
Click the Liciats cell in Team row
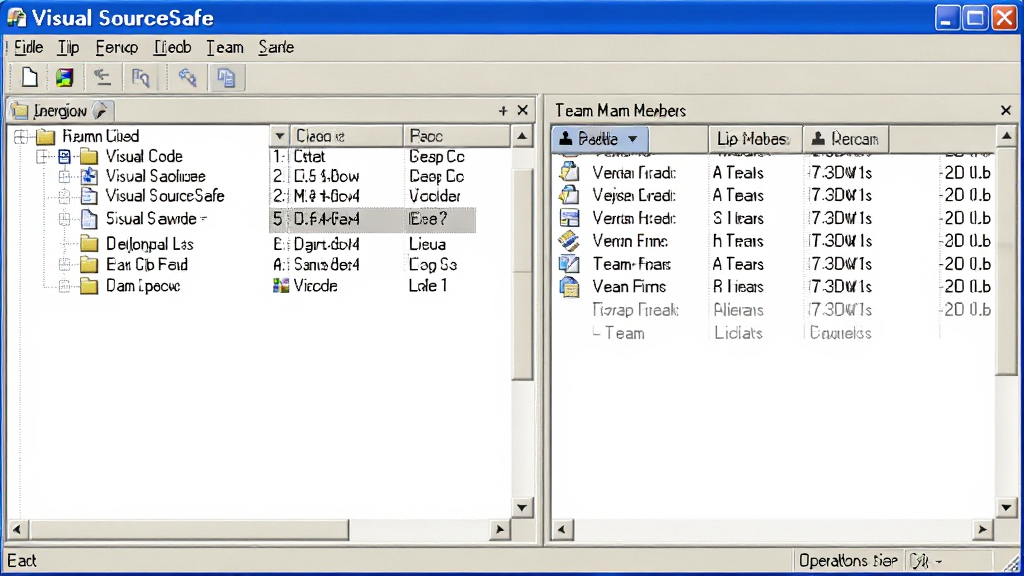pyautogui.click(x=738, y=333)
